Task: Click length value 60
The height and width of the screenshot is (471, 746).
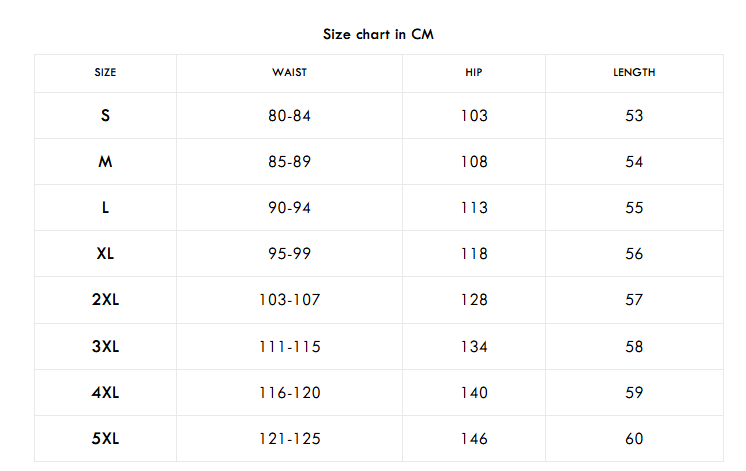Action: click(x=634, y=439)
